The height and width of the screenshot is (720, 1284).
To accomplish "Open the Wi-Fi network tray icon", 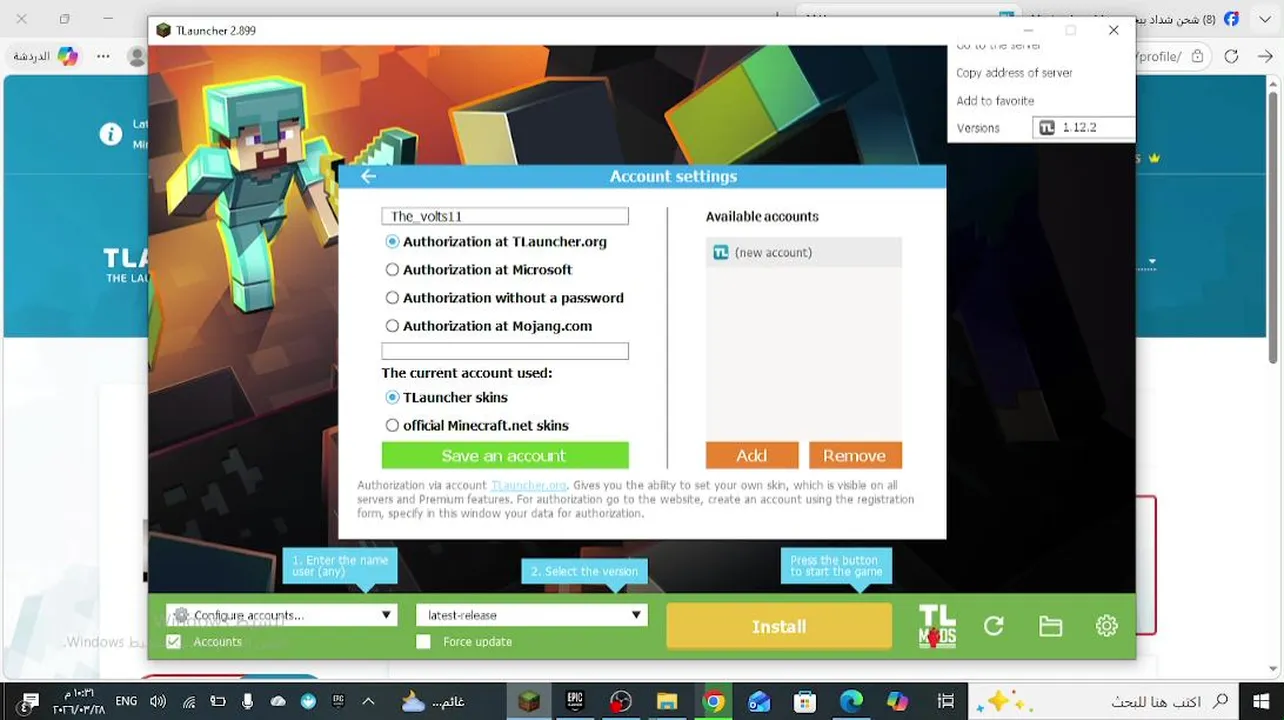I will pyautogui.click(x=189, y=702).
